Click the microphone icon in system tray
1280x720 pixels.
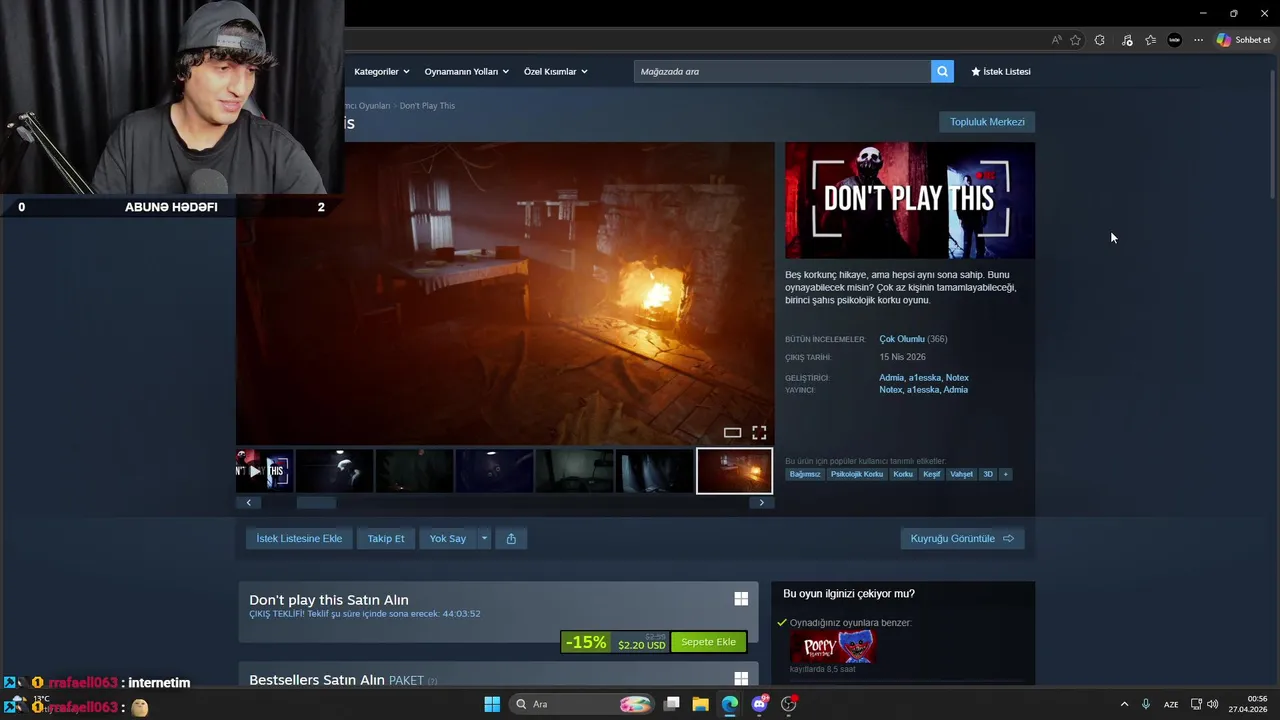1146,704
